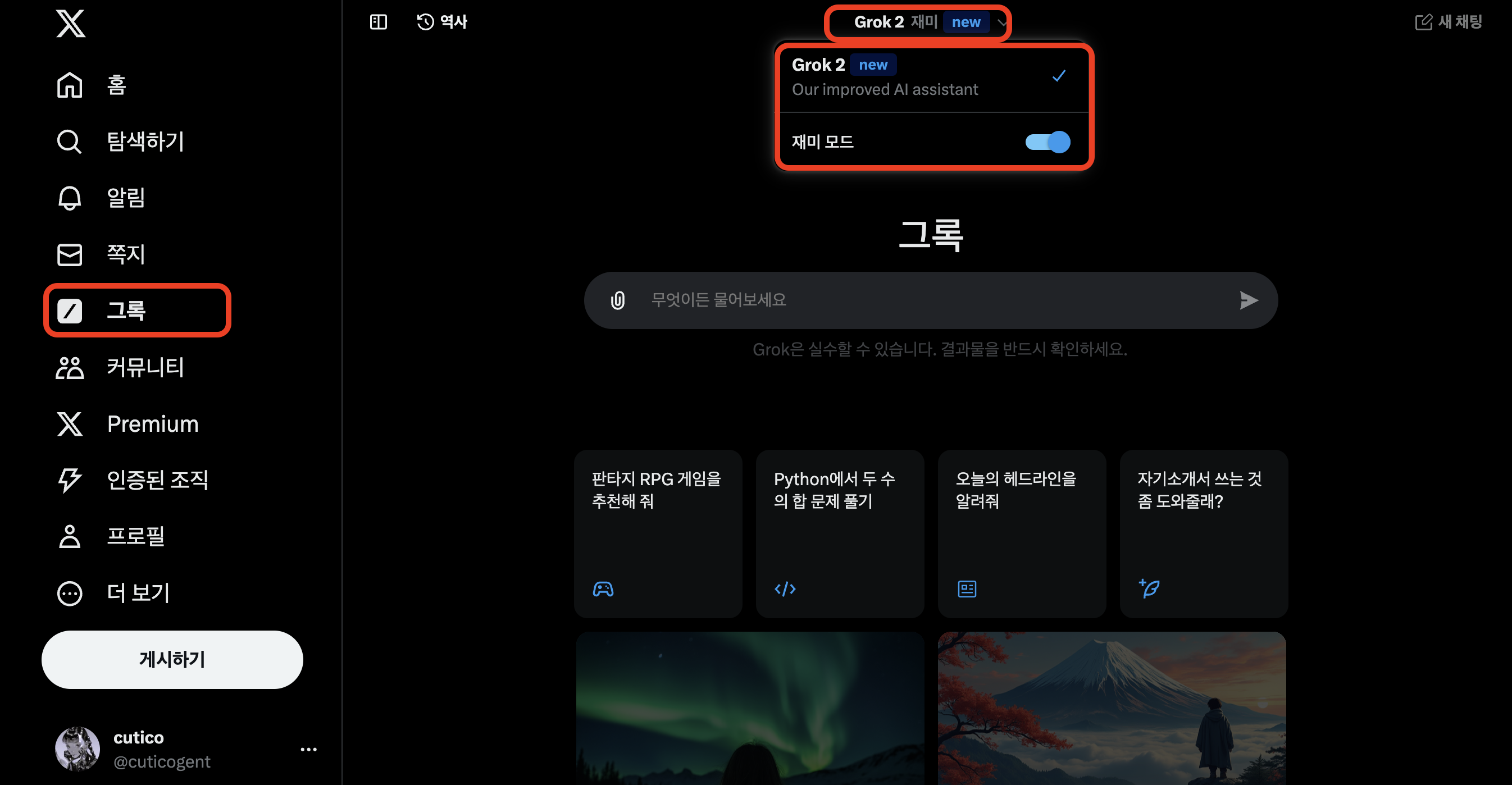The image size is (1512, 785).
Task: Open Explore (탐색하기) search icon
Action: click(x=69, y=142)
